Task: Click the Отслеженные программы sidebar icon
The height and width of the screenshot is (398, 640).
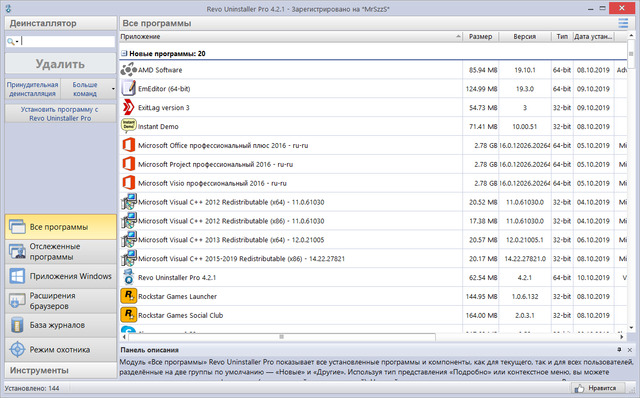Action: 17,251
